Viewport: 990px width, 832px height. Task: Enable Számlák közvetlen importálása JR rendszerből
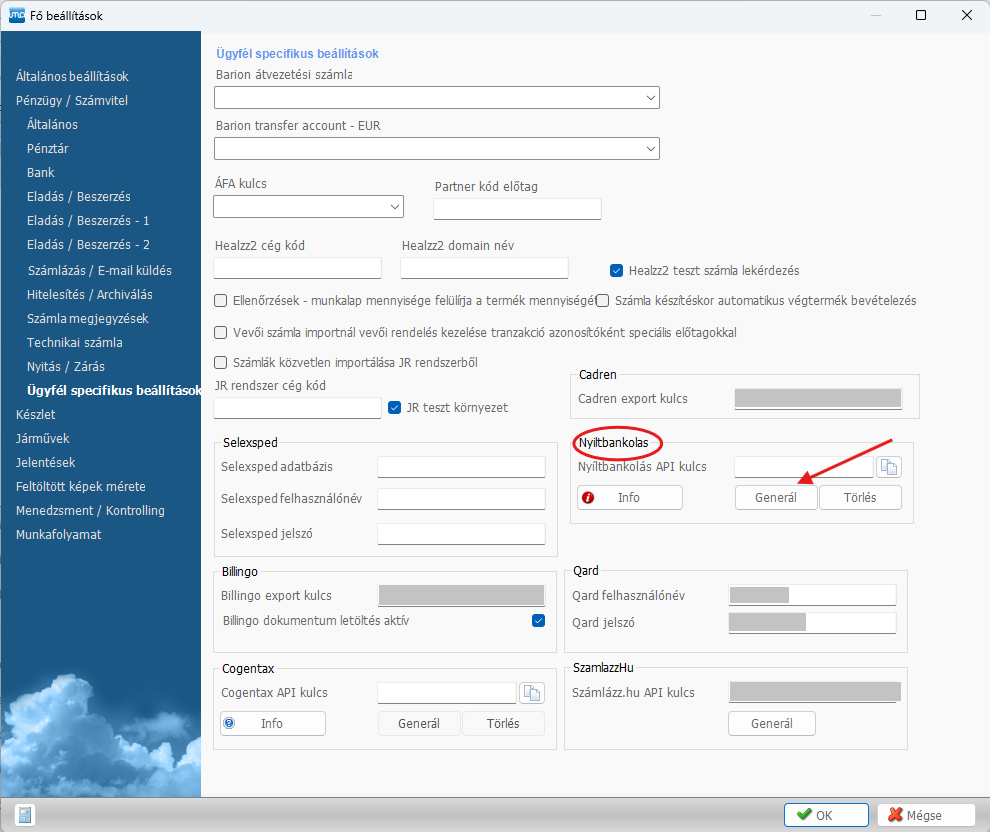click(221, 362)
